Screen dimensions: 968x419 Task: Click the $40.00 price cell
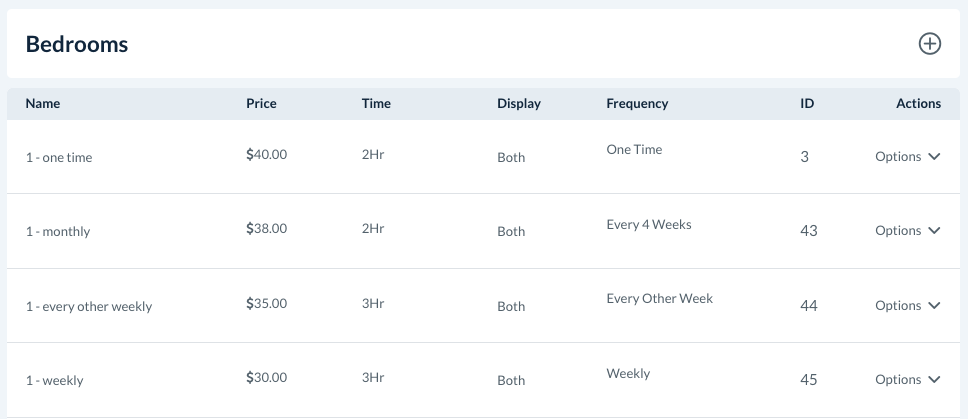(267, 155)
